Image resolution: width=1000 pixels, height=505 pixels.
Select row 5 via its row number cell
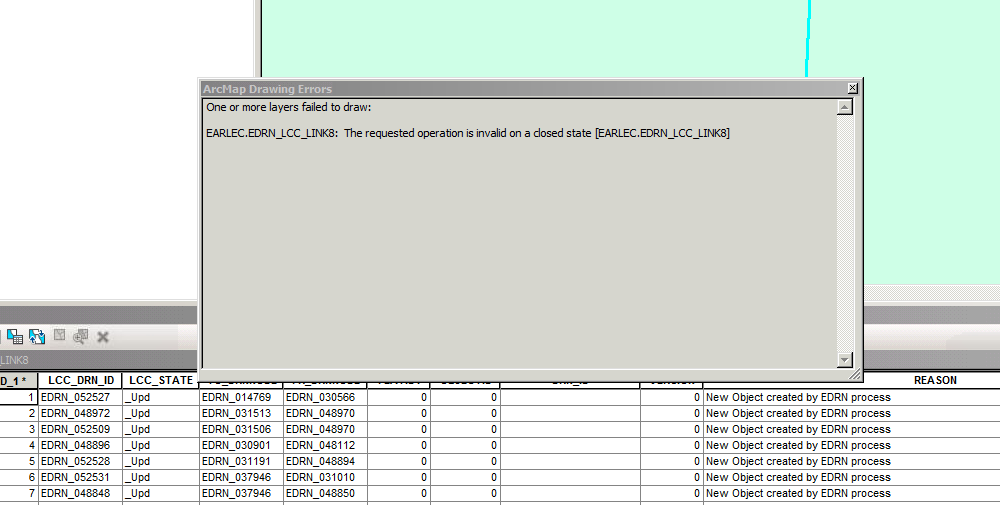tap(19, 461)
